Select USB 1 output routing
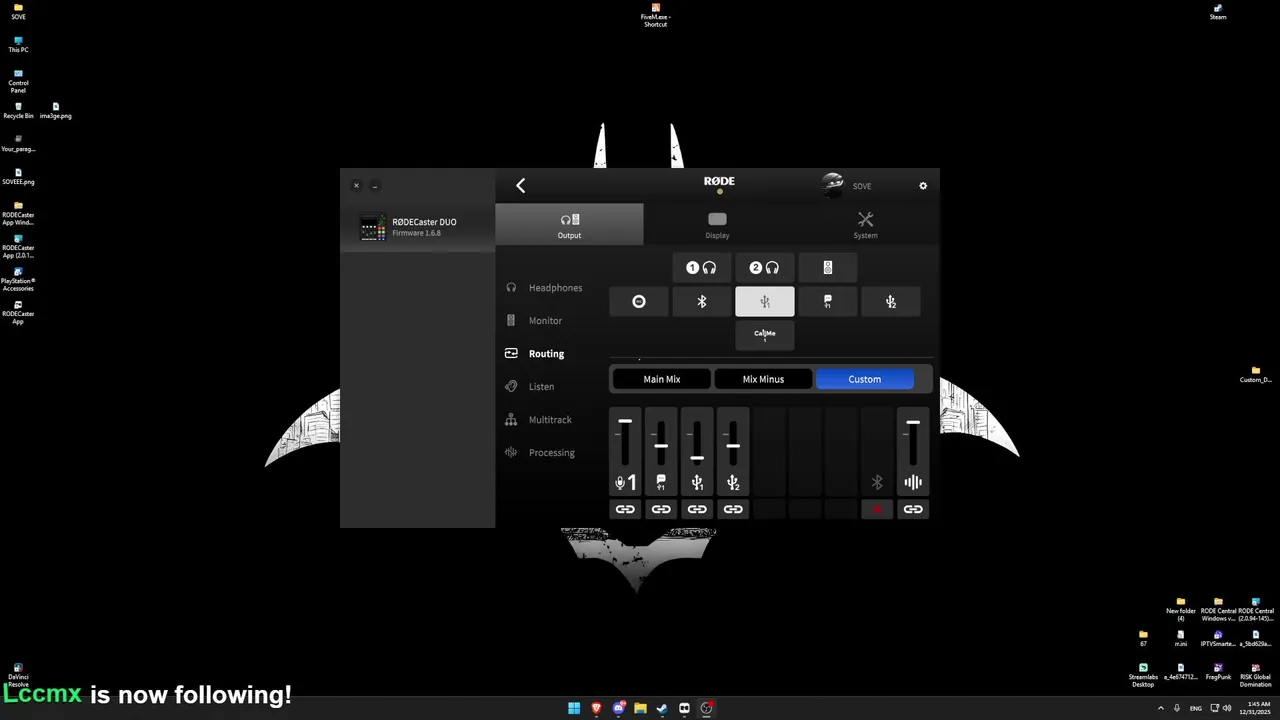1280x720 pixels. (x=765, y=302)
